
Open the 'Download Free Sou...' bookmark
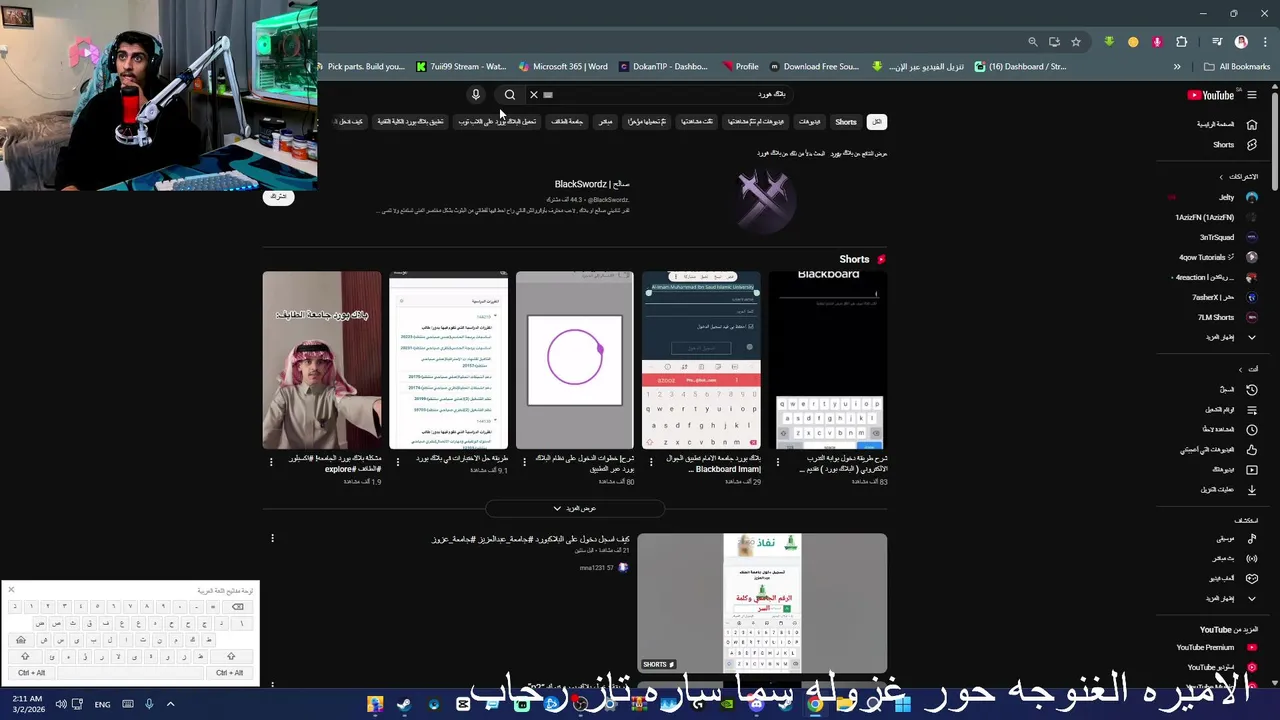814,67
